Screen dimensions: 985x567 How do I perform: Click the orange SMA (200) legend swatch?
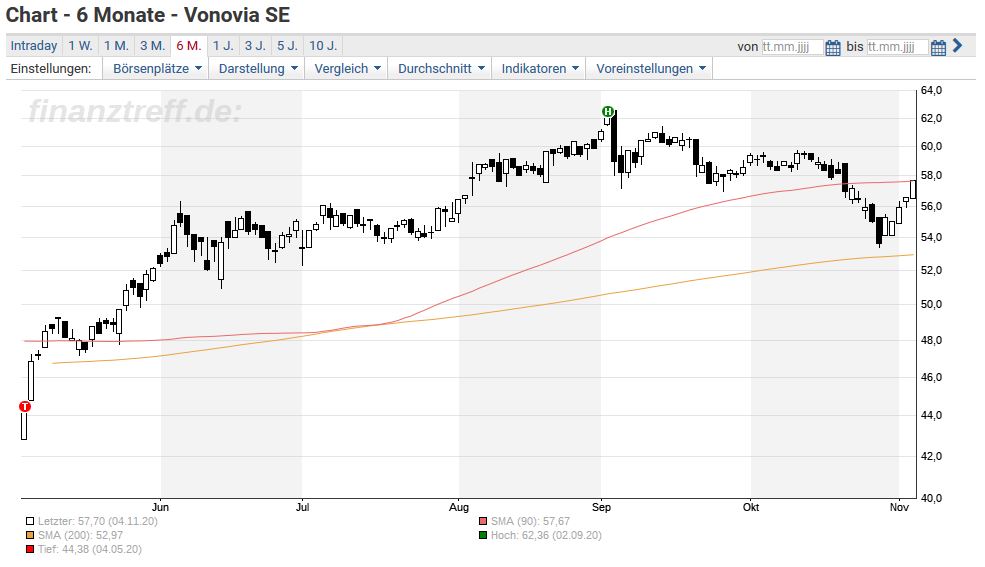click(30, 536)
